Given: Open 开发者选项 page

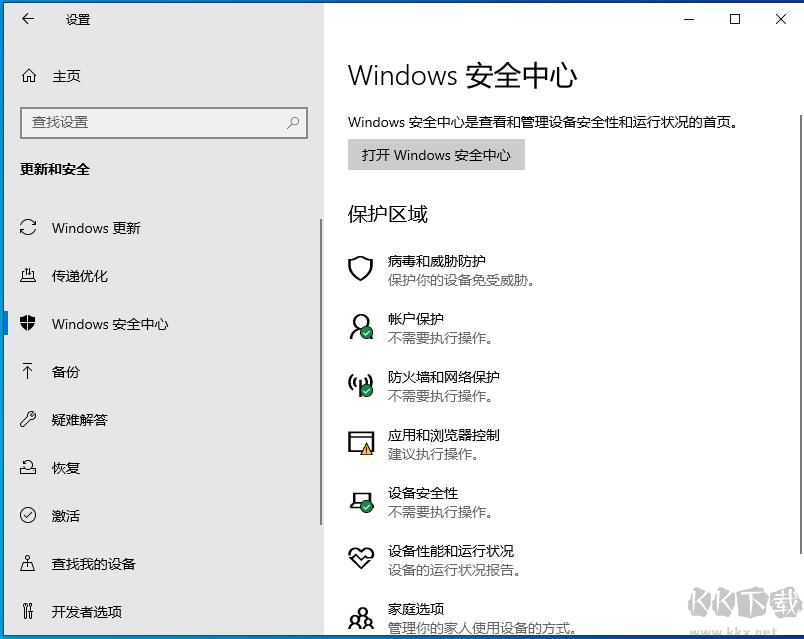Looking at the screenshot, I should click(x=87, y=611).
